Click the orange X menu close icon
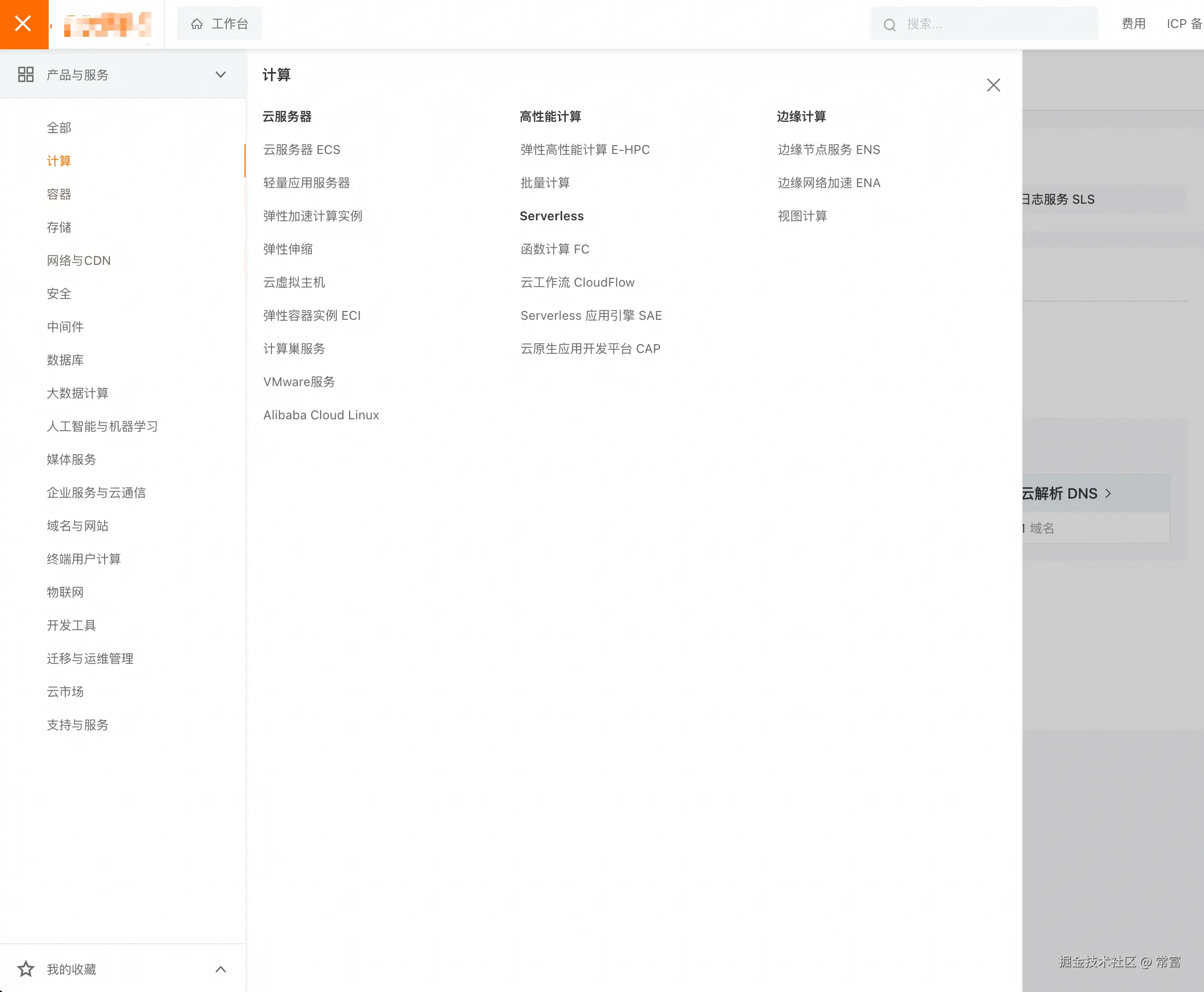Screen dimensions: 1204x992 [23, 24]
